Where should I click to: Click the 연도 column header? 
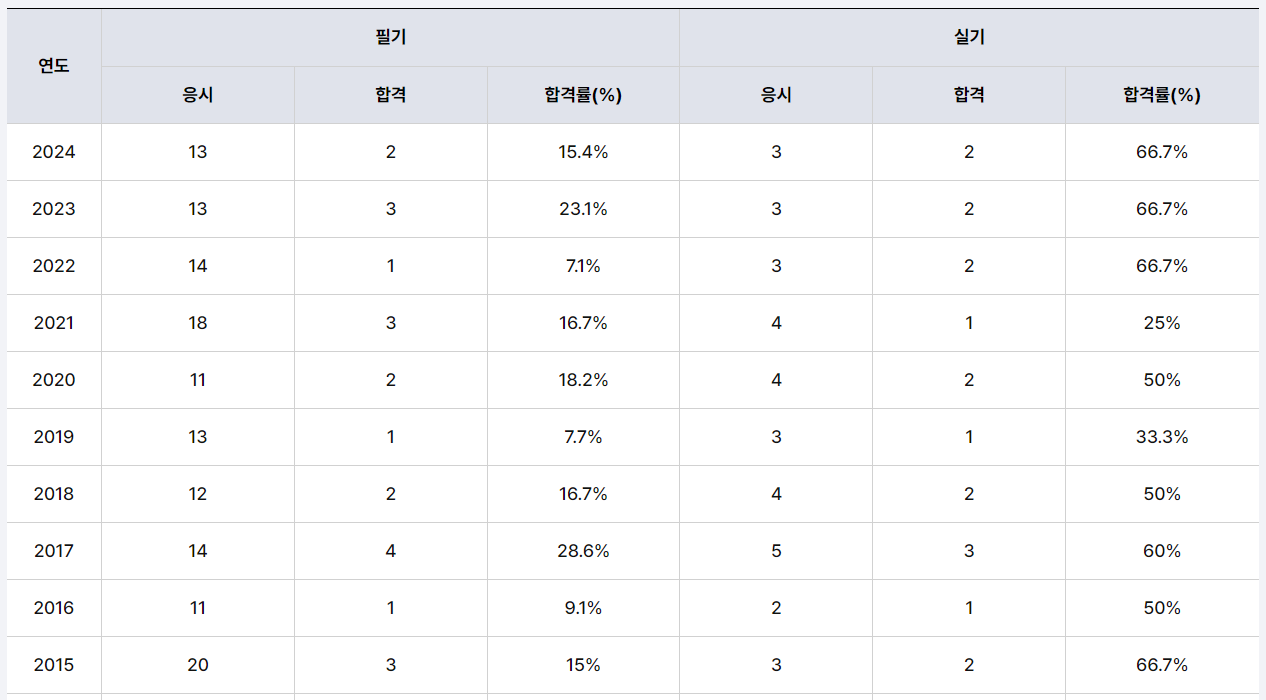point(54,67)
